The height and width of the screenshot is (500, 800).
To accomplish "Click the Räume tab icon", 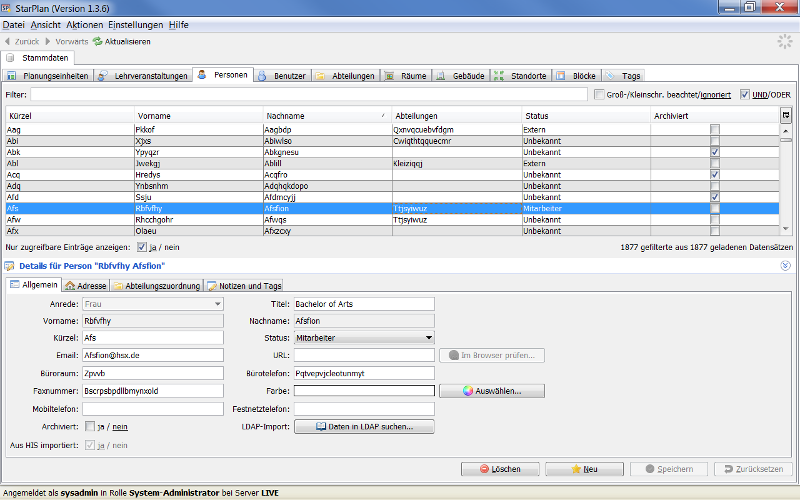I will point(389,76).
